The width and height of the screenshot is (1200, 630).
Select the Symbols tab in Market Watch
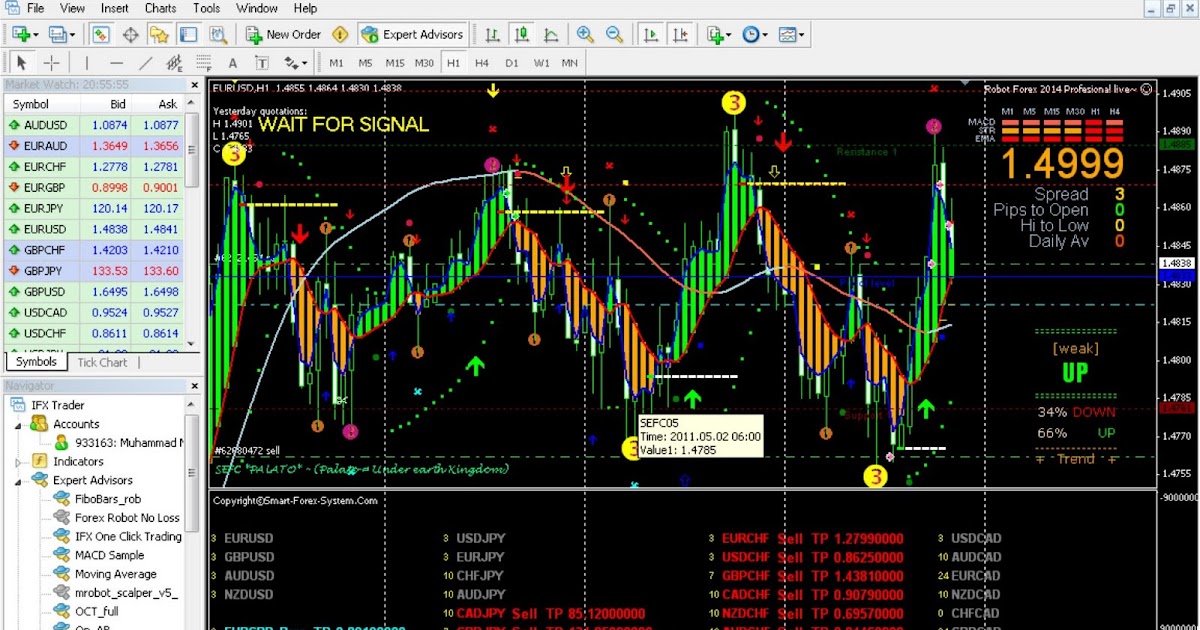coord(36,362)
